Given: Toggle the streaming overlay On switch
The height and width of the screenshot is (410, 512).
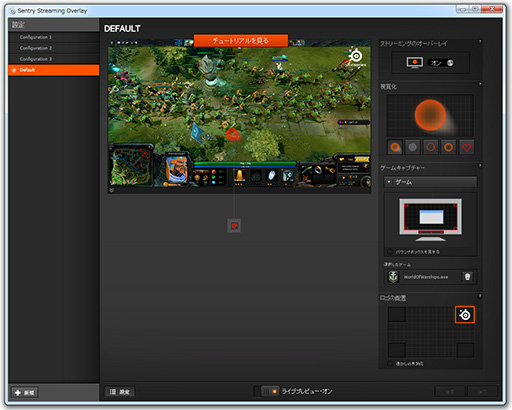Looking at the screenshot, I should pyautogui.click(x=441, y=63).
